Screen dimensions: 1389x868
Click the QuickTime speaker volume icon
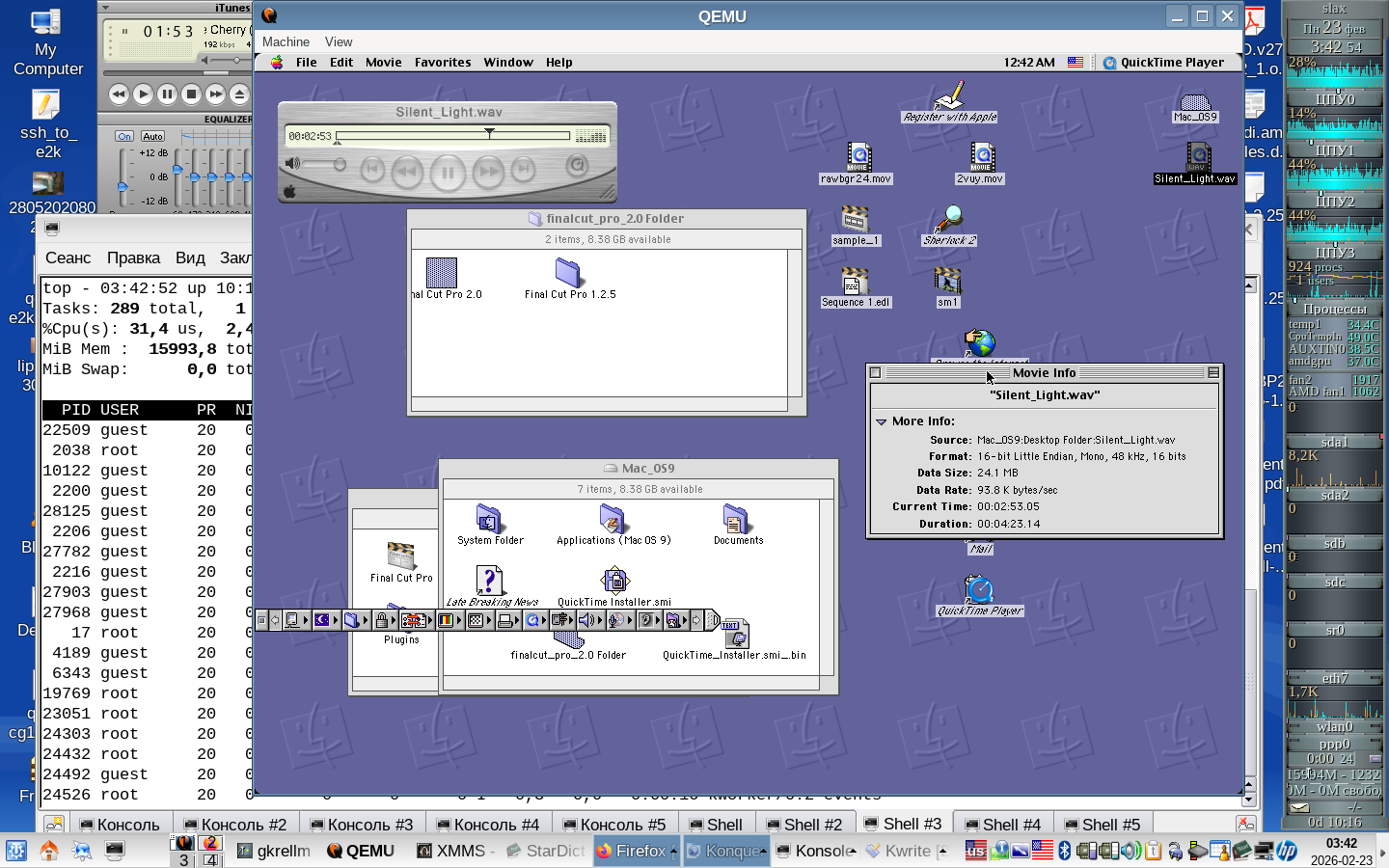click(293, 164)
